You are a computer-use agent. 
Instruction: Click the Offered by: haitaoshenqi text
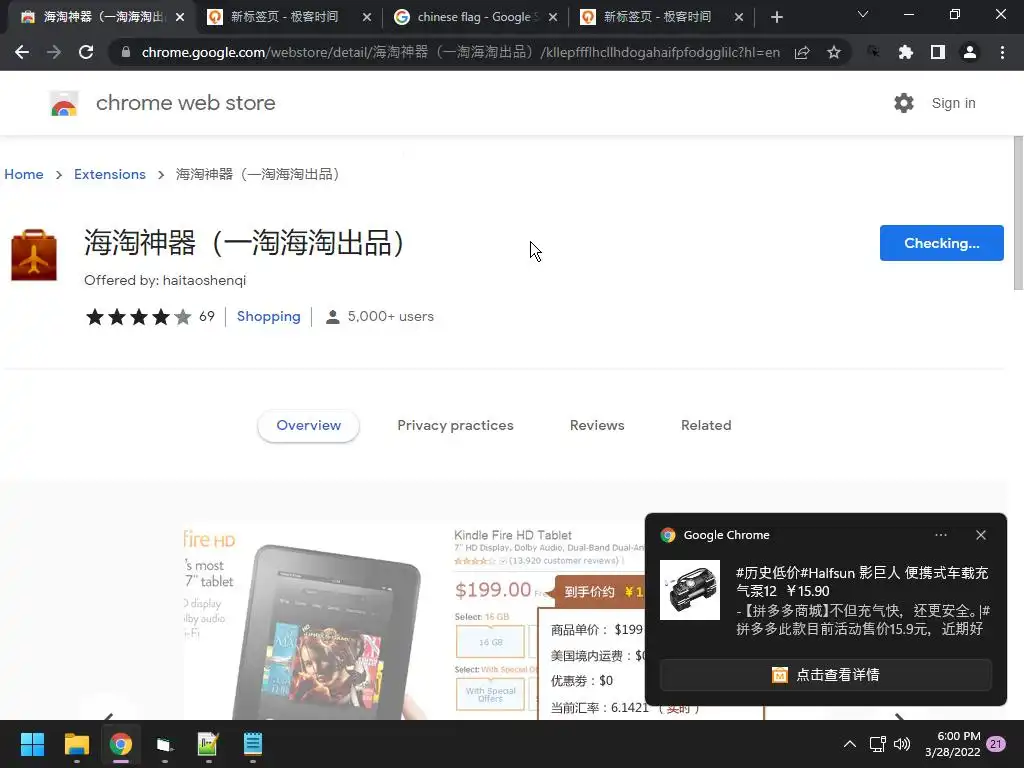(x=165, y=280)
